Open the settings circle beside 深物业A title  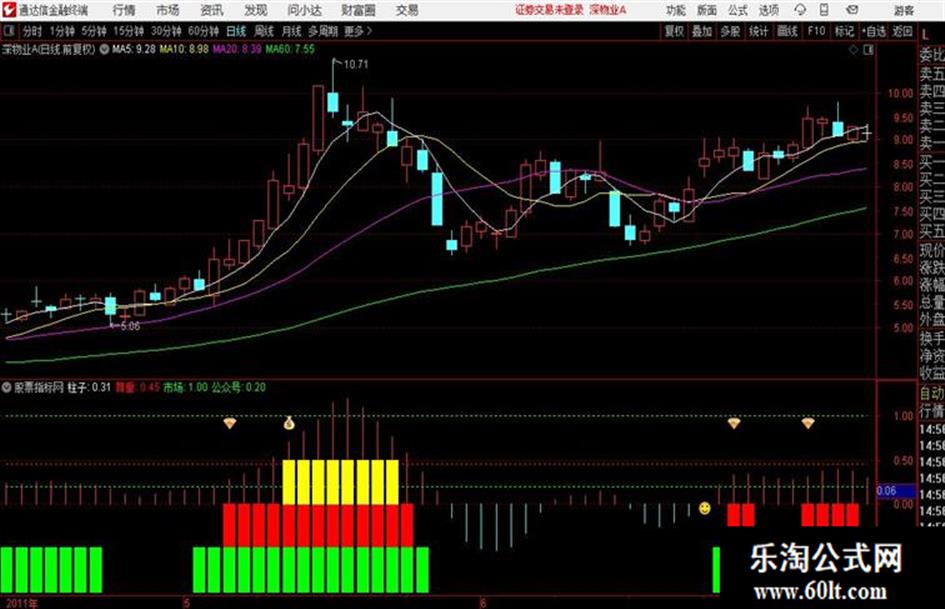tap(104, 50)
